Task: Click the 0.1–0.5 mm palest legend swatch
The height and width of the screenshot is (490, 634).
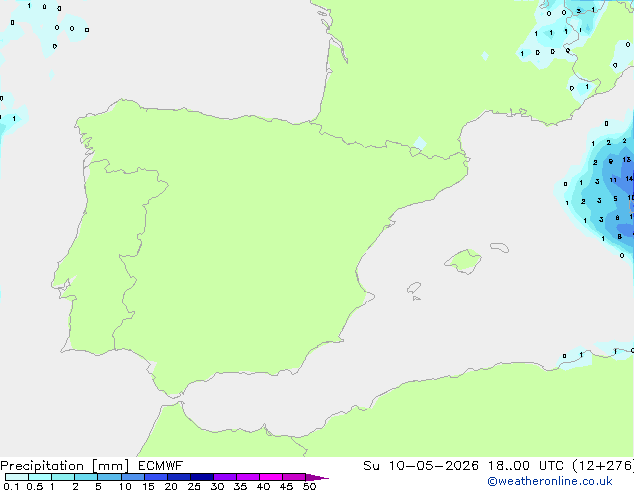Action: [17, 477]
